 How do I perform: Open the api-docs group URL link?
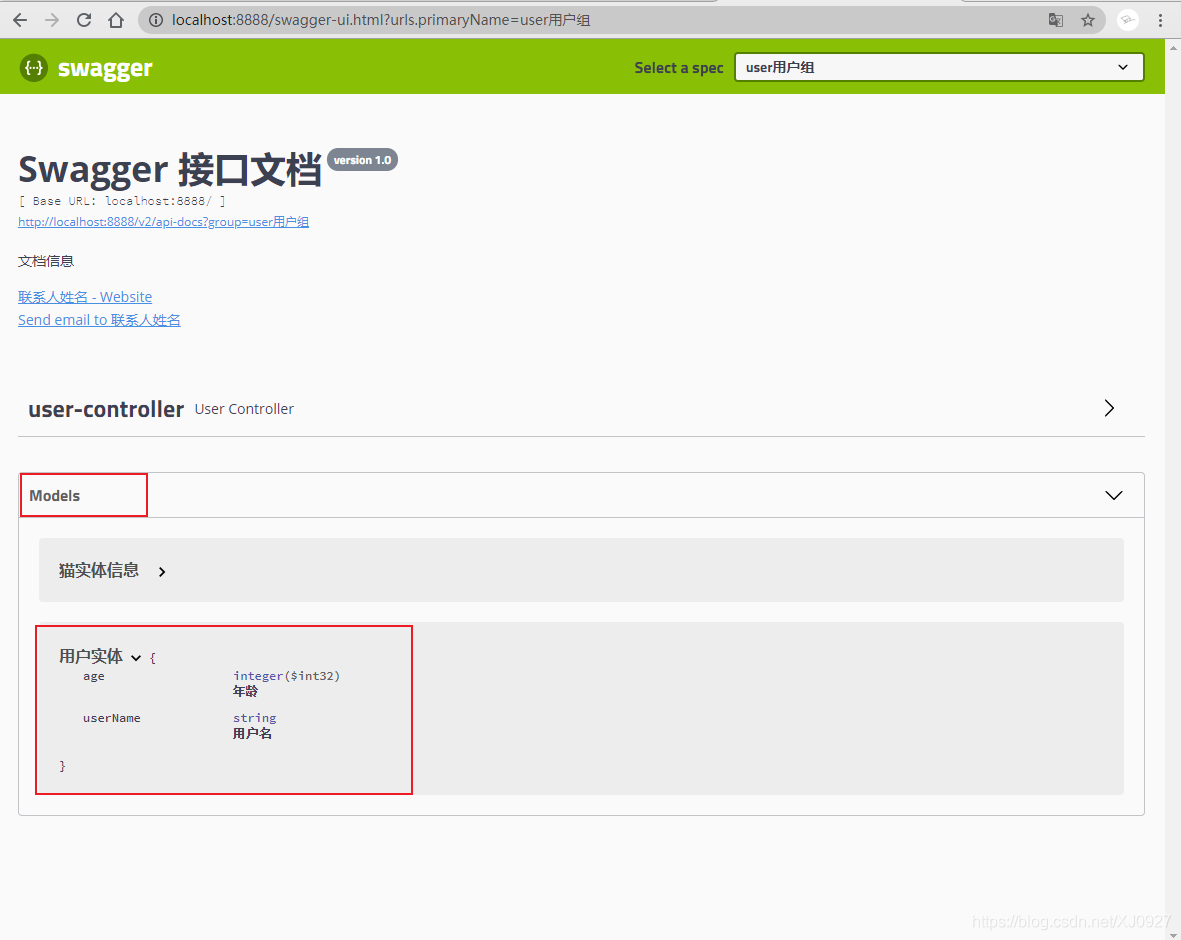click(x=163, y=221)
